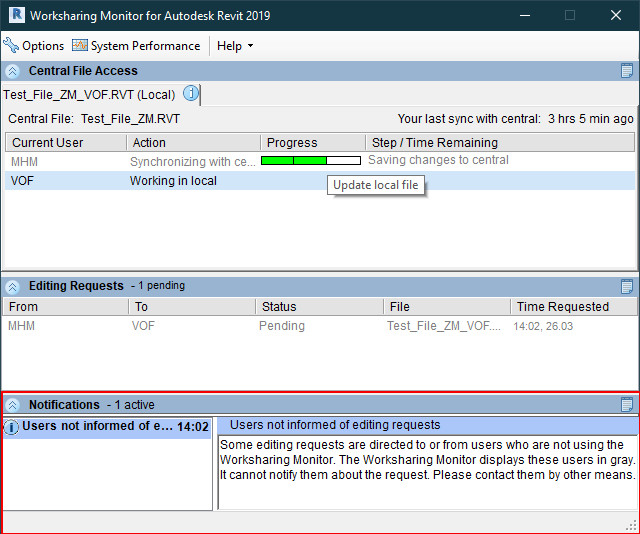Collapse the Central File Access panel

13,71
